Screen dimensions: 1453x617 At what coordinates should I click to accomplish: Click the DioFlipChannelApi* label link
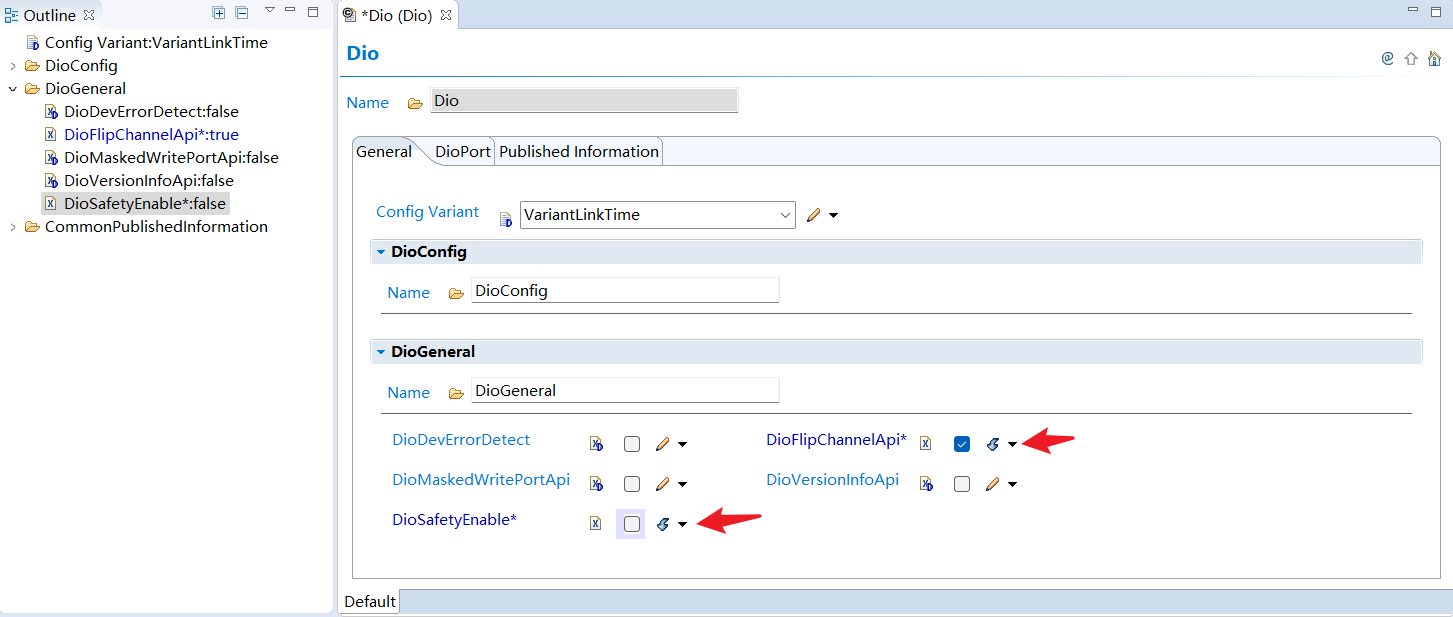[837, 439]
